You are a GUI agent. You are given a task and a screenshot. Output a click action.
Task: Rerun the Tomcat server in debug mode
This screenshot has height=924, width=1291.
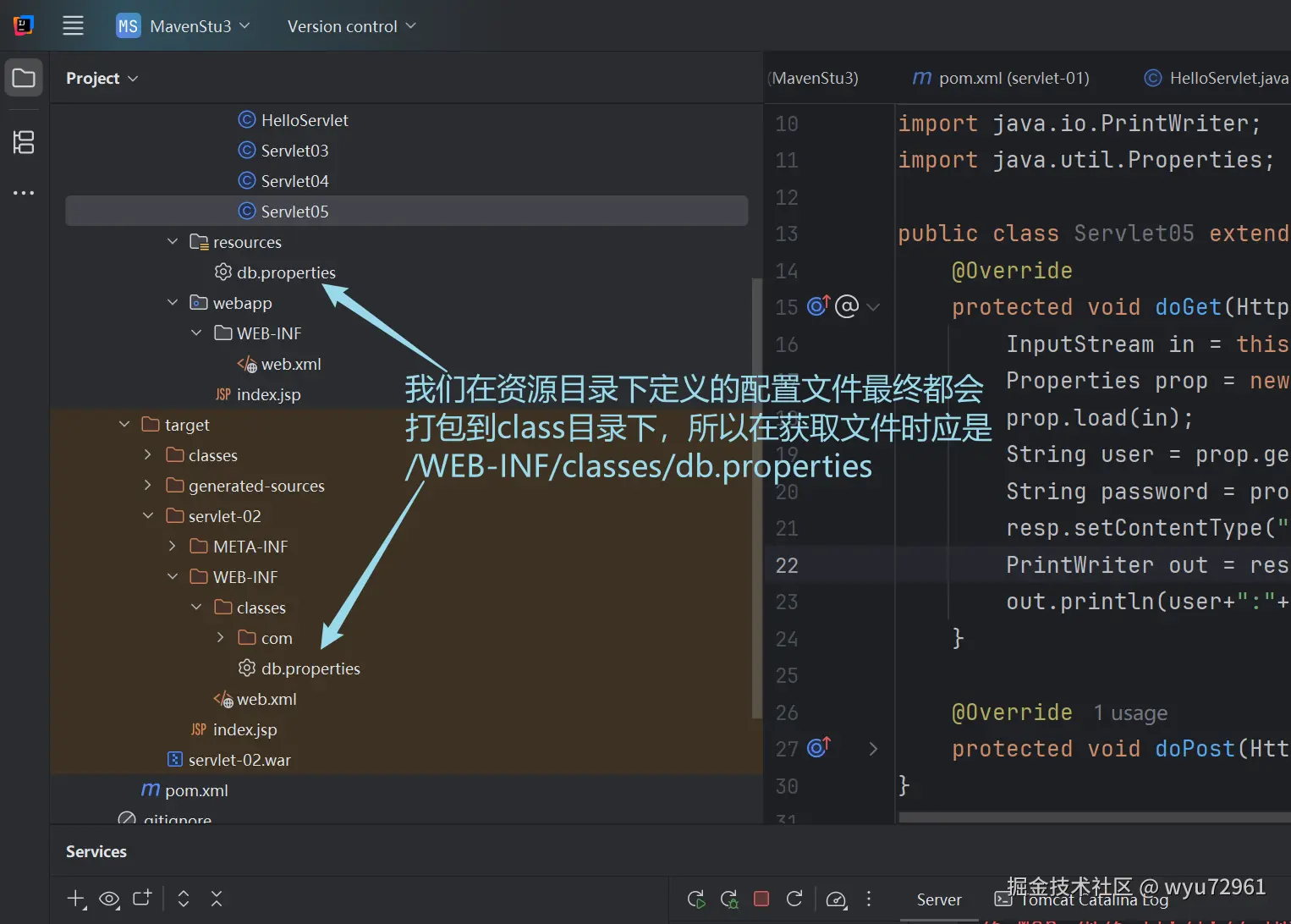pyautogui.click(x=729, y=899)
